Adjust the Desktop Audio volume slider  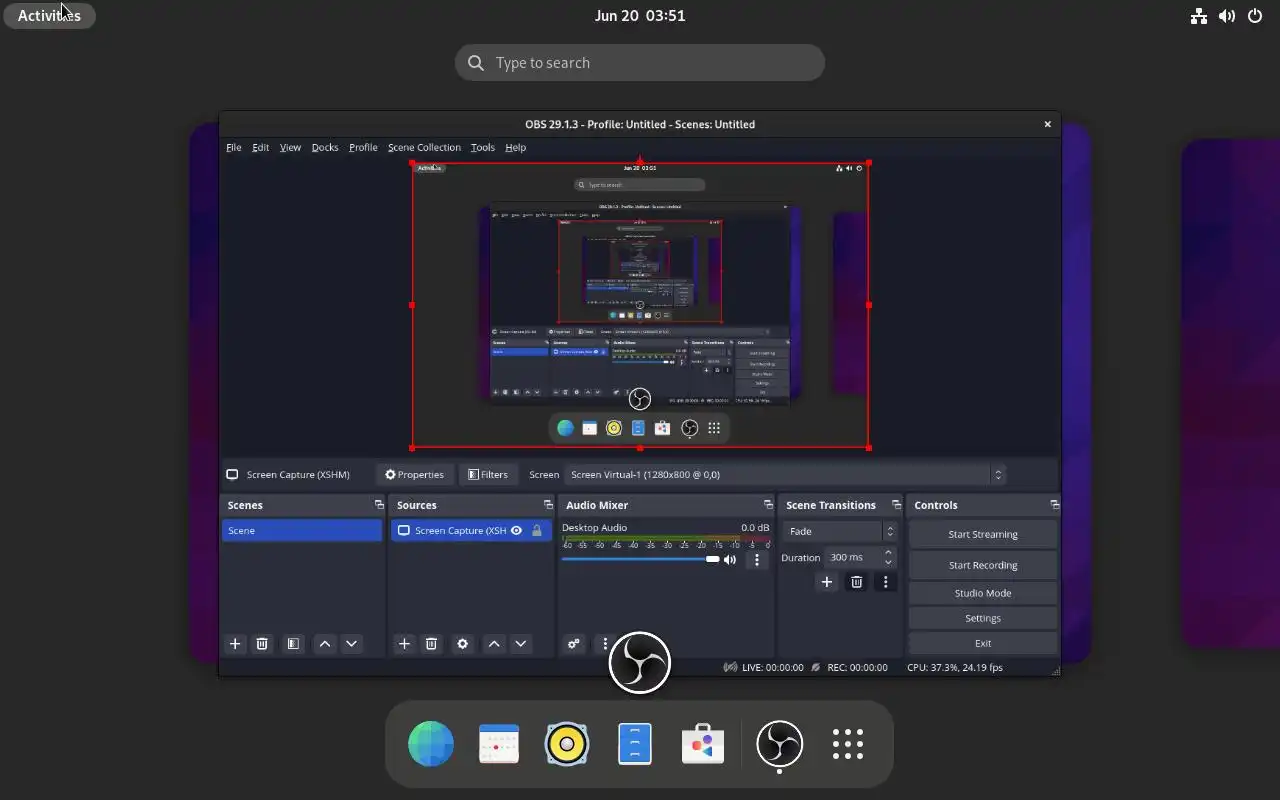click(640, 559)
